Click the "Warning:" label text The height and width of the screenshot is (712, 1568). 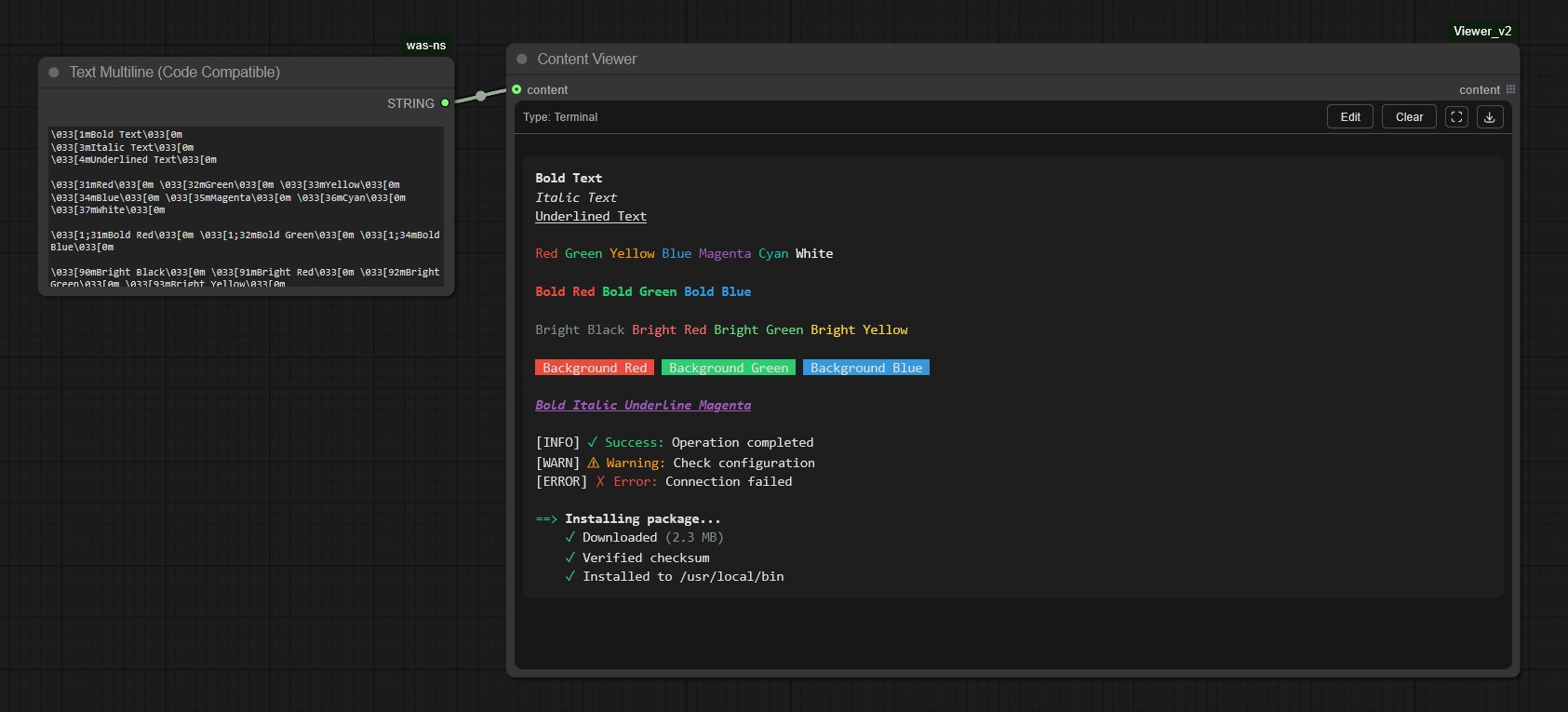(x=636, y=463)
